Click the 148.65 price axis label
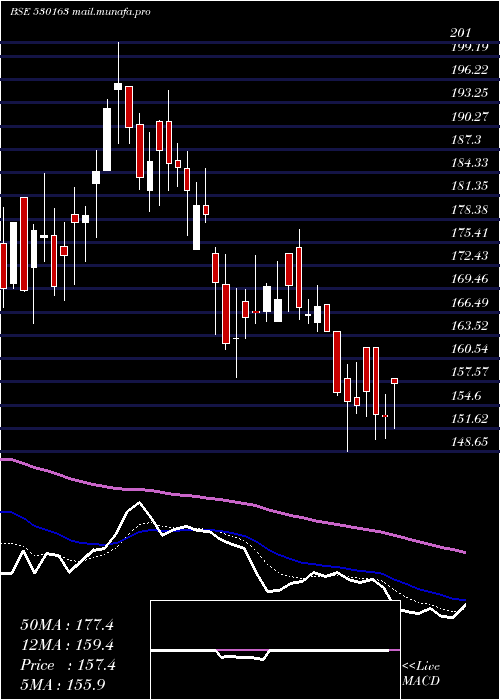Screen dimensions: 500x700 (469, 442)
